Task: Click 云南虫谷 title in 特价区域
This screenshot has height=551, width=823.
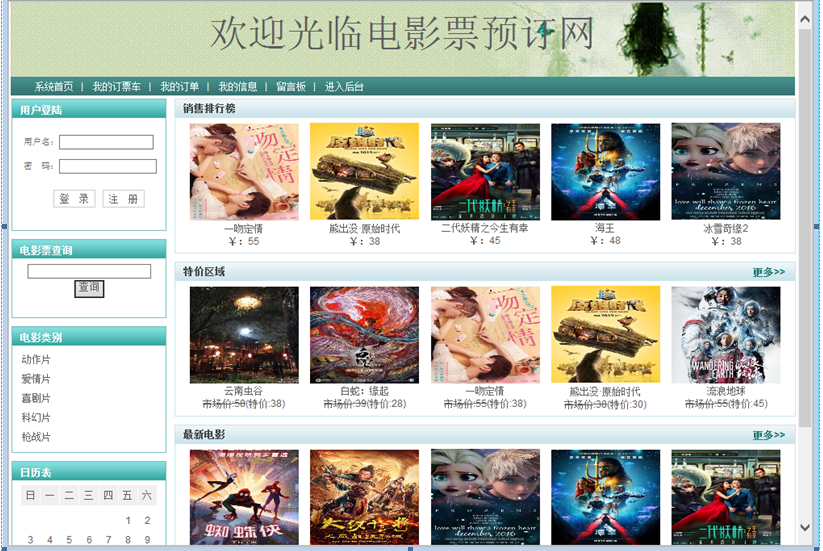Action: (x=244, y=391)
